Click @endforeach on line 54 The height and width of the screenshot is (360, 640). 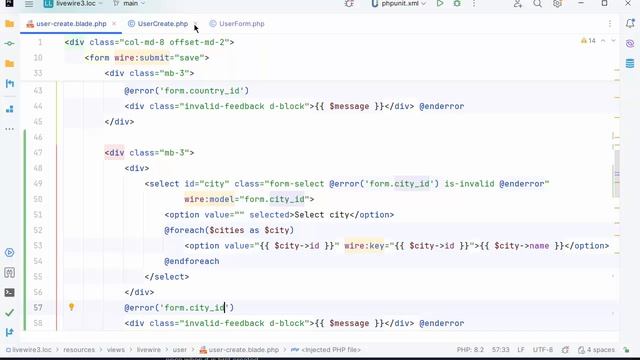point(192,261)
